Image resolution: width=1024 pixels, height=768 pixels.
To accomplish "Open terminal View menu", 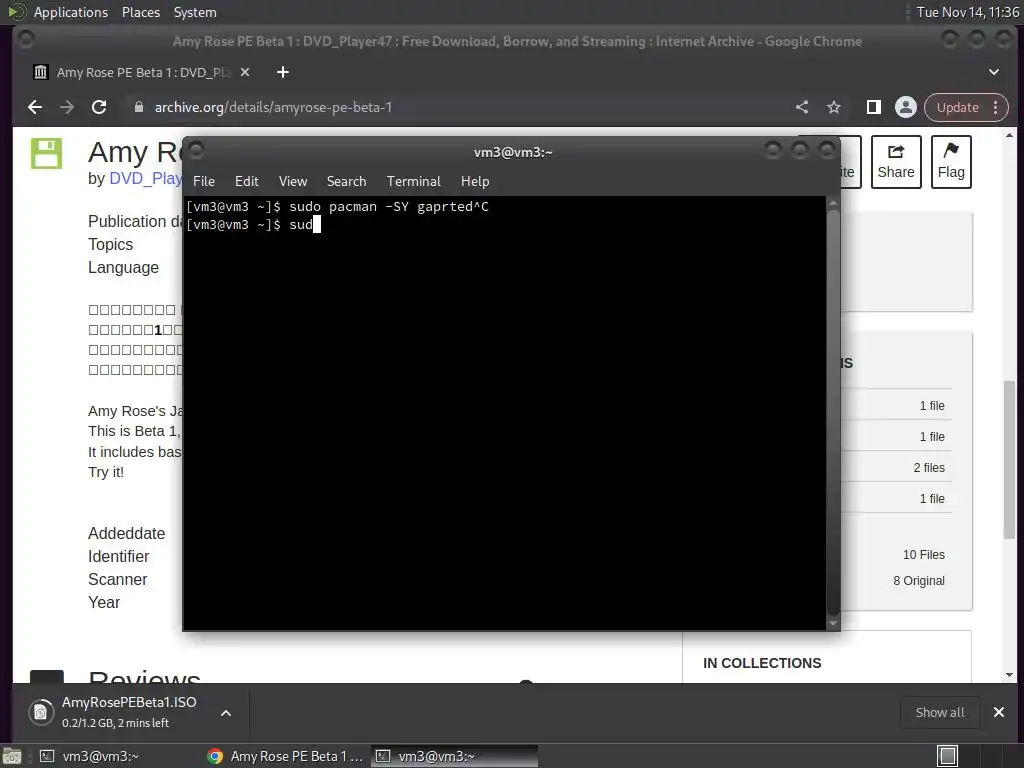I will pos(293,182).
